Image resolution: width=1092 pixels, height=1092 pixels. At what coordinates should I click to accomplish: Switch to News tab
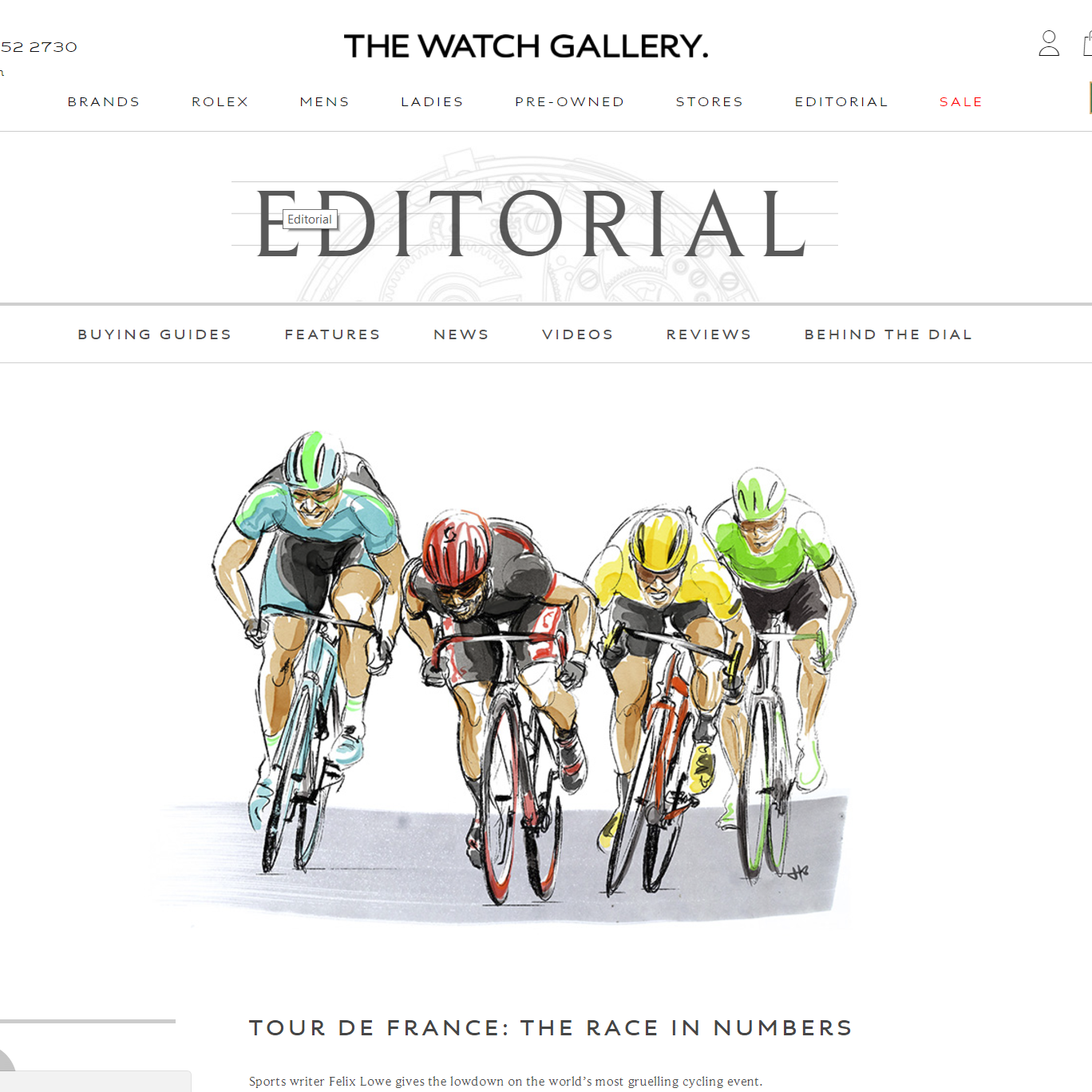[461, 334]
